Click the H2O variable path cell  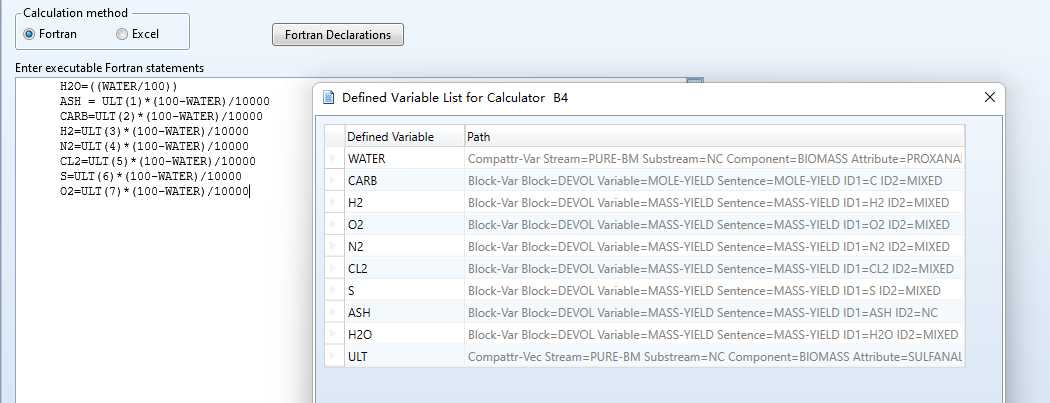point(714,334)
